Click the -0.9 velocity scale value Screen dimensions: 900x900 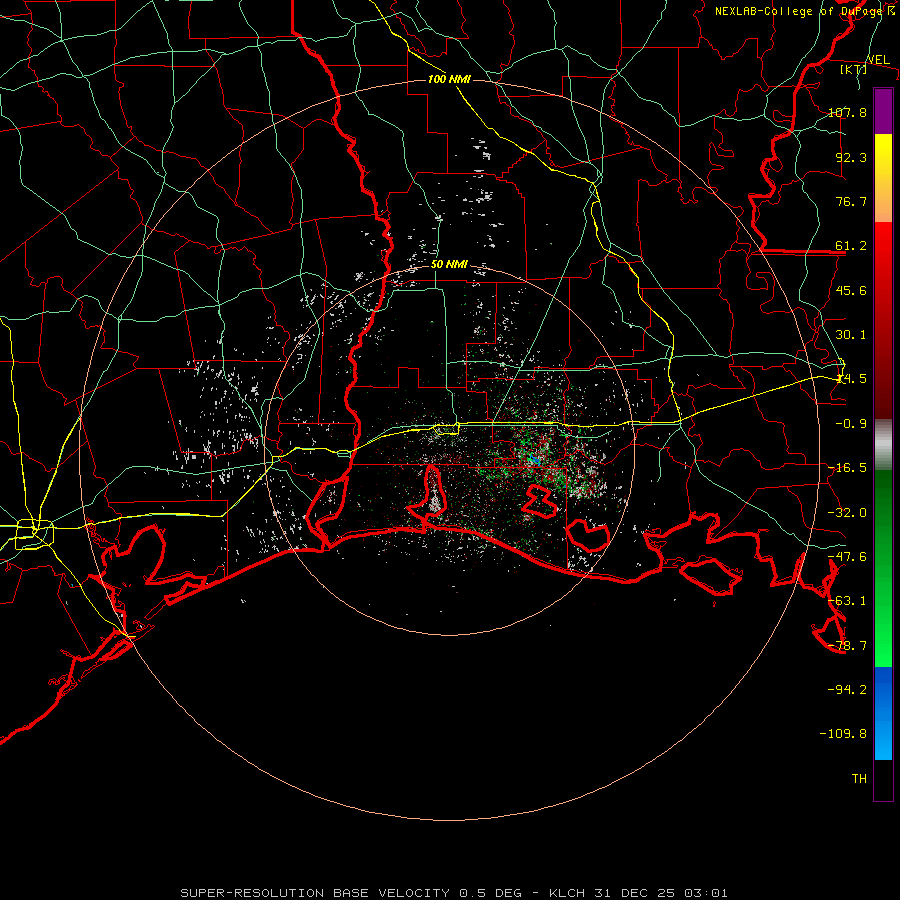[x=851, y=424]
